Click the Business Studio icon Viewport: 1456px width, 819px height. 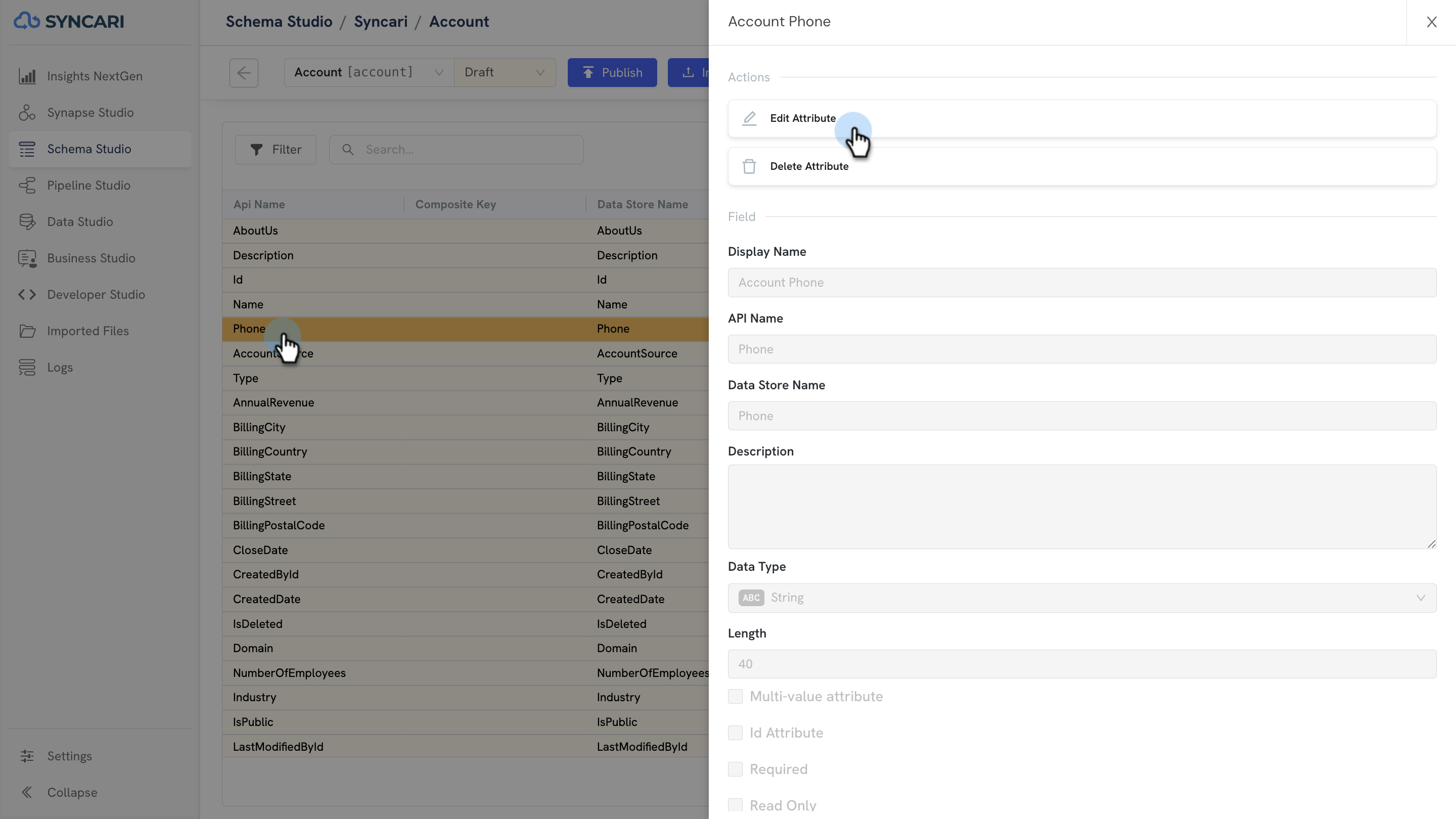point(27,258)
